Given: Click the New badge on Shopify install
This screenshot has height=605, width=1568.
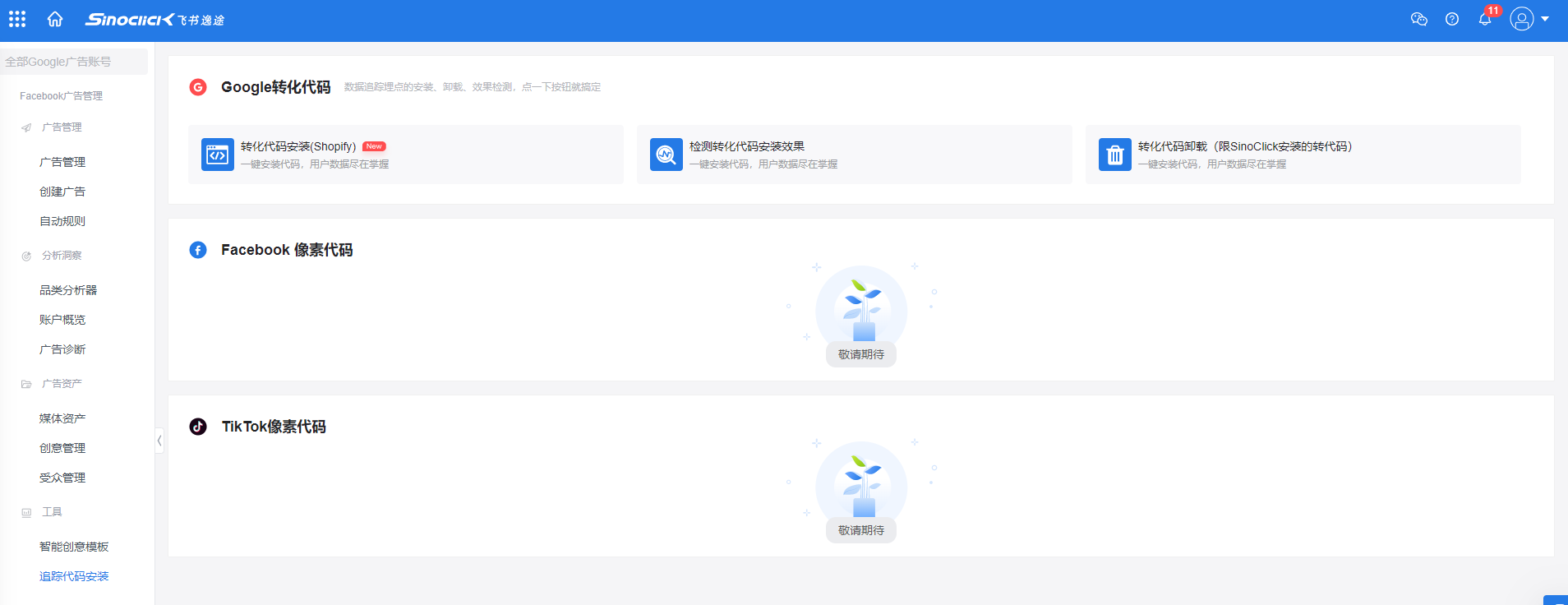Looking at the screenshot, I should (374, 146).
